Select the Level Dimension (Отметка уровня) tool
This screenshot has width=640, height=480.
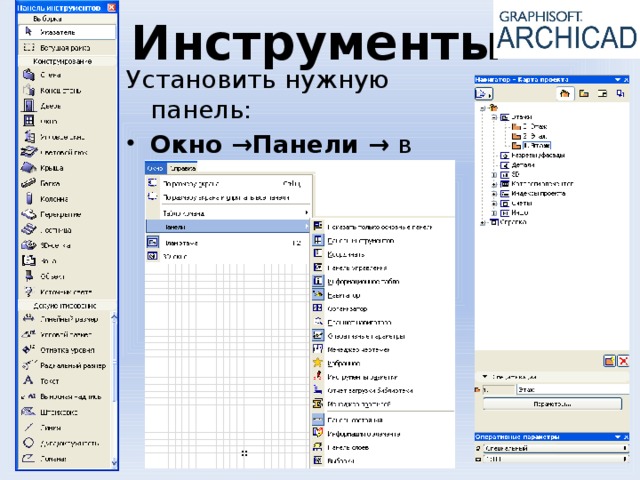click(x=64, y=350)
